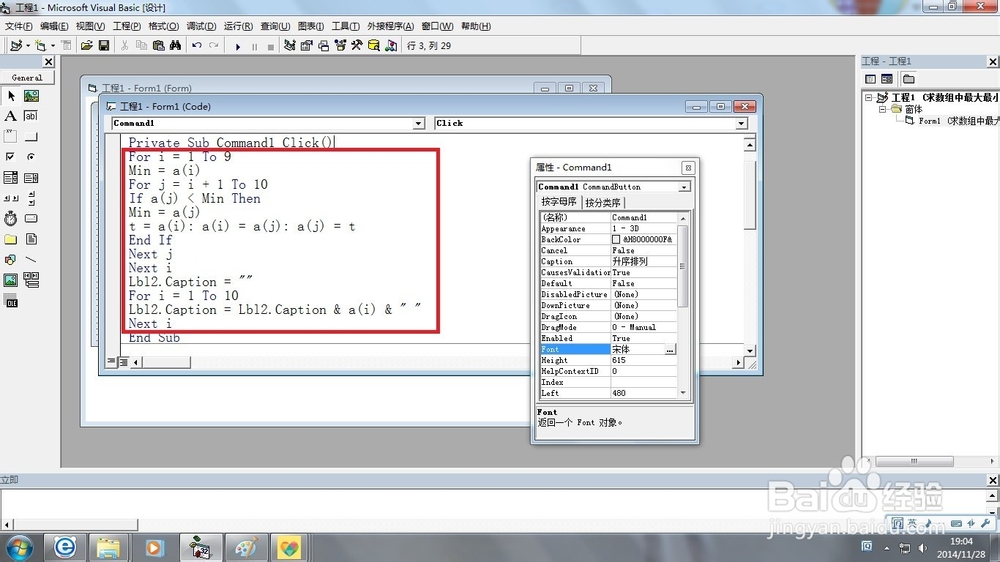The width and height of the screenshot is (1000, 562).
Task: Switch to 按分类序 properties tab
Action: [603, 202]
